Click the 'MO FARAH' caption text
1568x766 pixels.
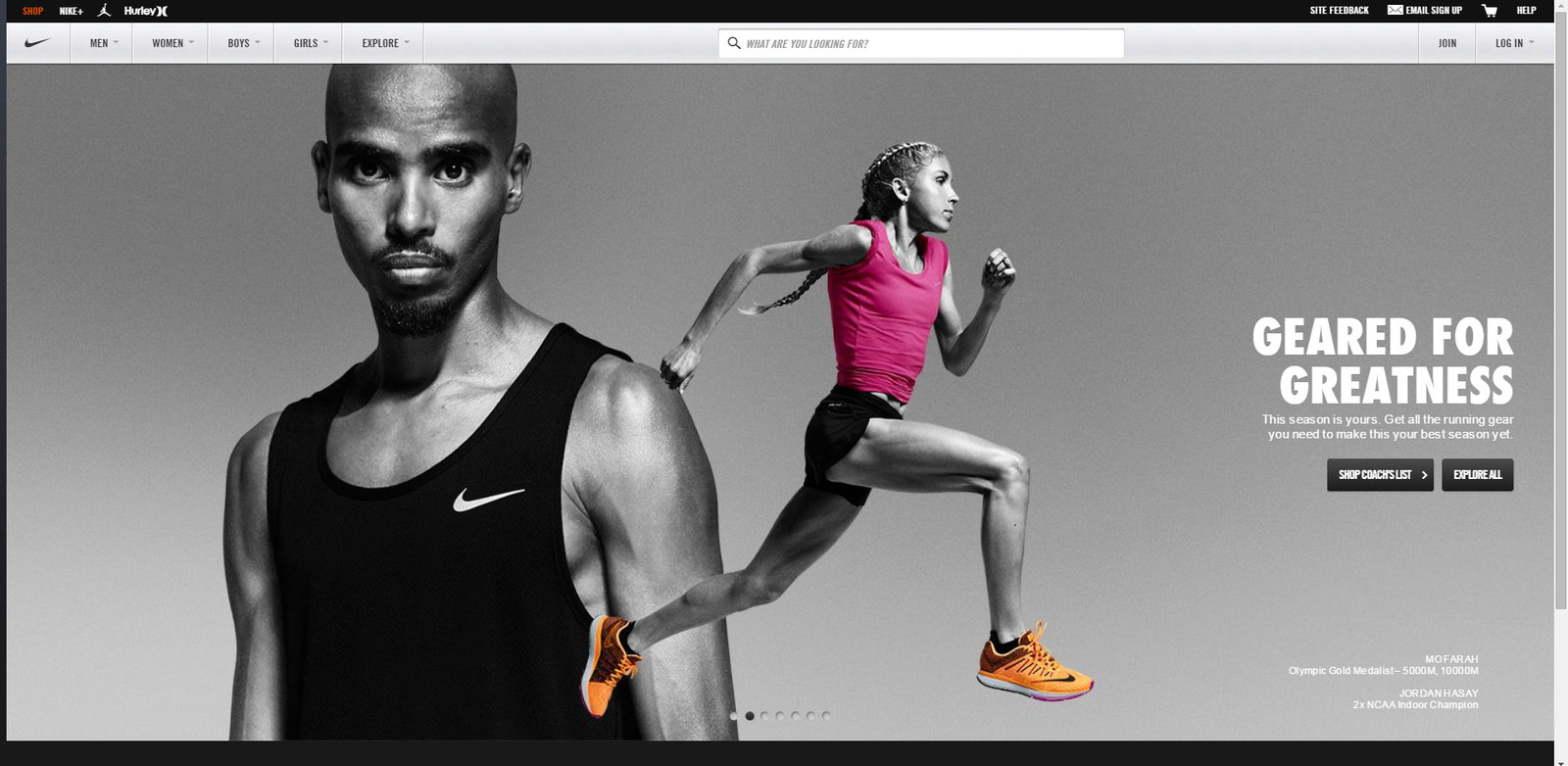click(x=1451, y=659)
